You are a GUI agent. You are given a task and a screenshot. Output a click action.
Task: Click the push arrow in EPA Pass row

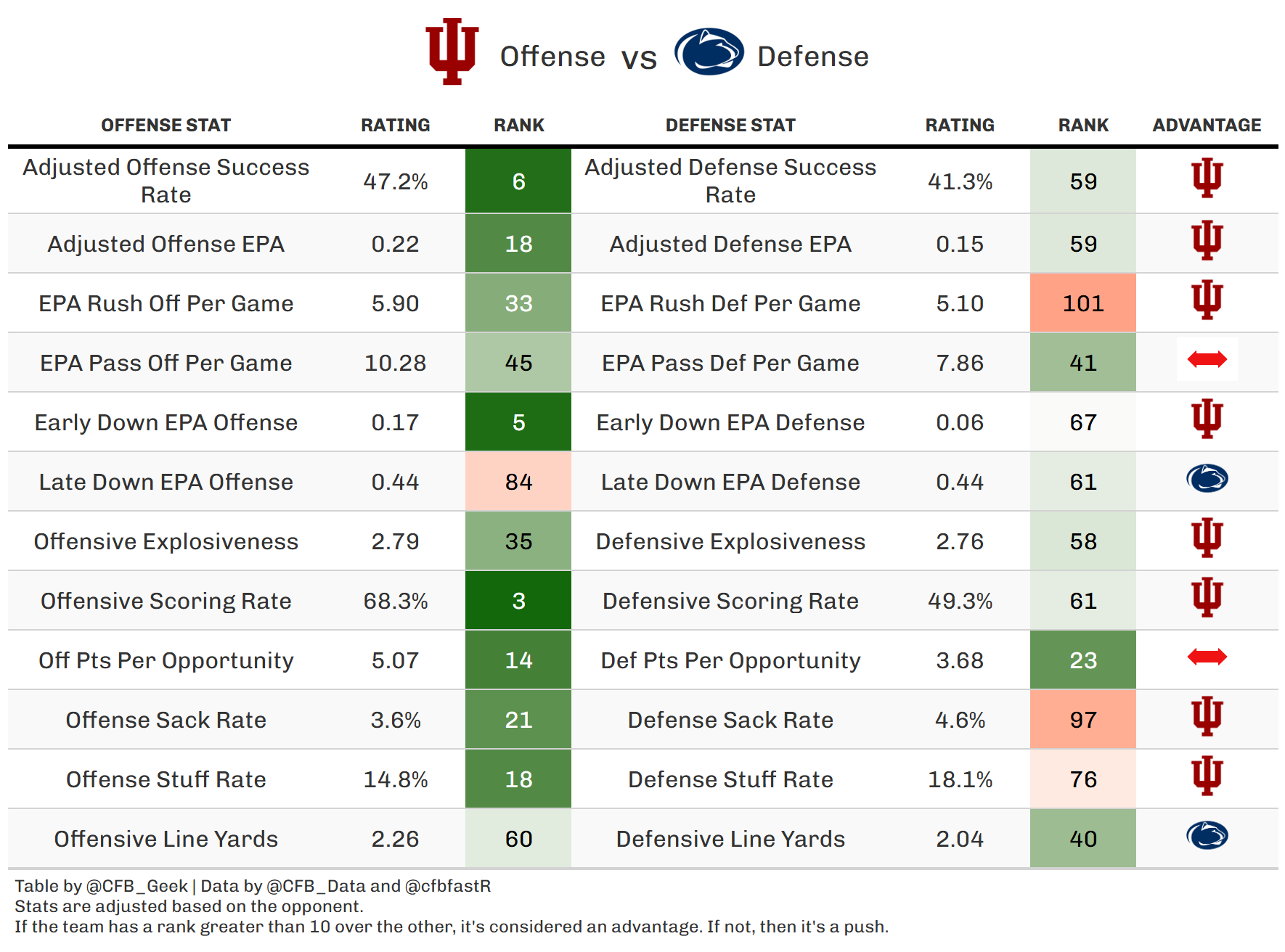tap(1207, 359)
